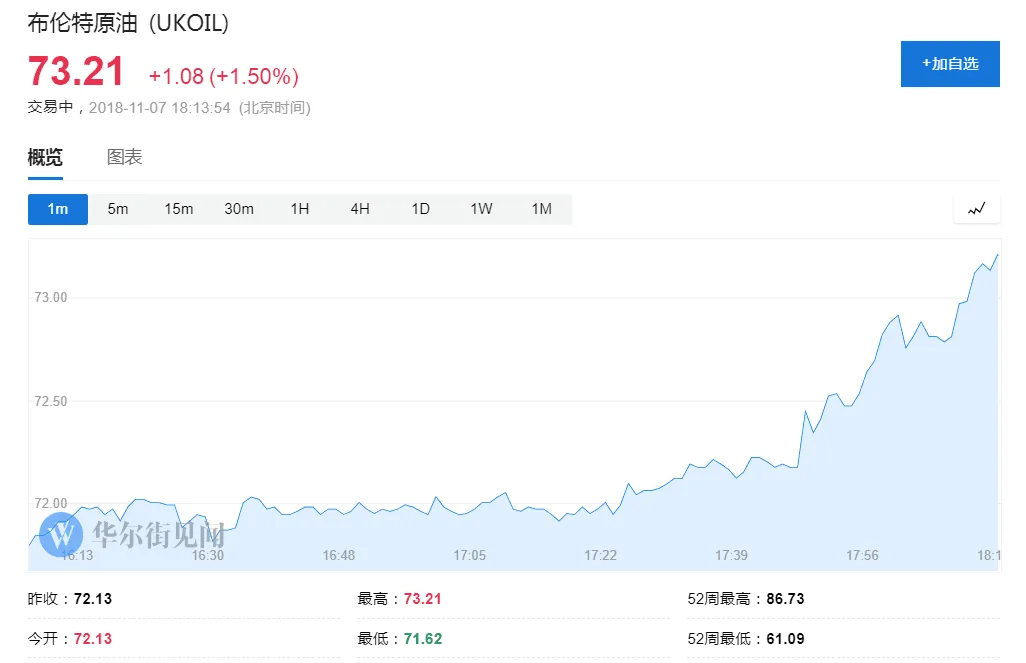The image size is (1026, 663).
Task: Open the 概览 tab
Action: (45, 157)
